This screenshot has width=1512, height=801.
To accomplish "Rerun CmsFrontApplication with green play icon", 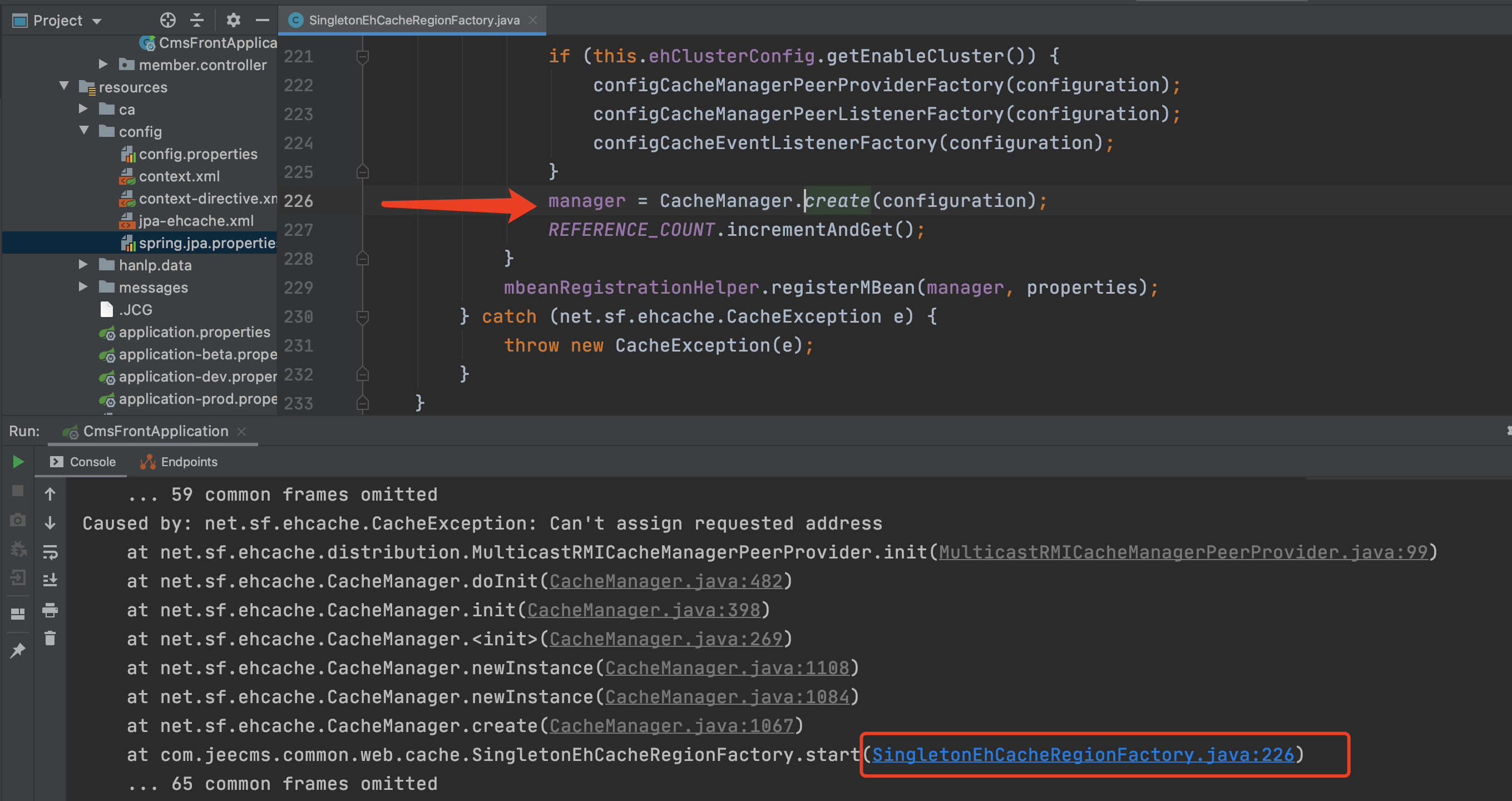I will pyautogui.click(x=18, y=462).
